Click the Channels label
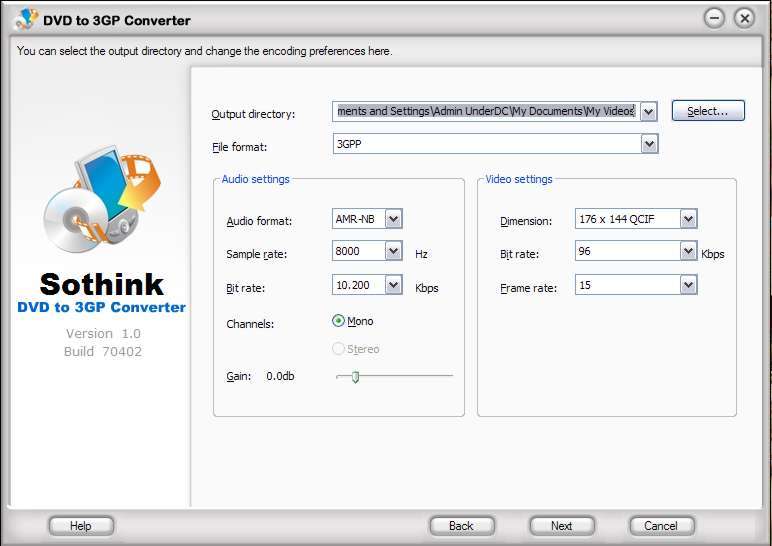 click(x=250, y=324)
